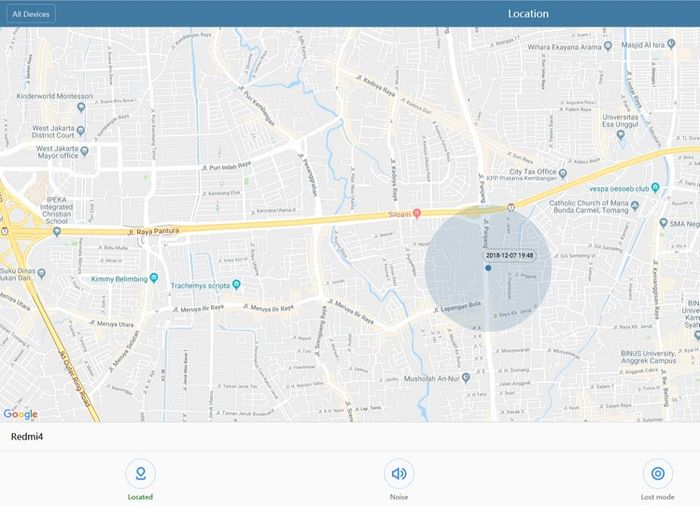The height and width of the screenshot is (505, 700).
Task: Click the Located text label
Action: [140, 497]
